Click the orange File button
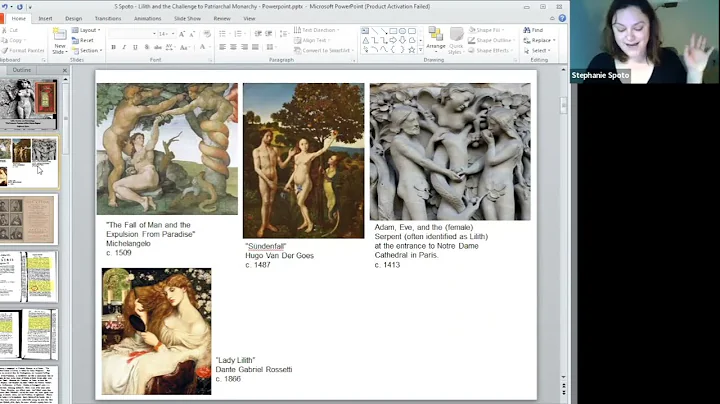This screenshot has width=720, height=404. click(x=2, y=19)
